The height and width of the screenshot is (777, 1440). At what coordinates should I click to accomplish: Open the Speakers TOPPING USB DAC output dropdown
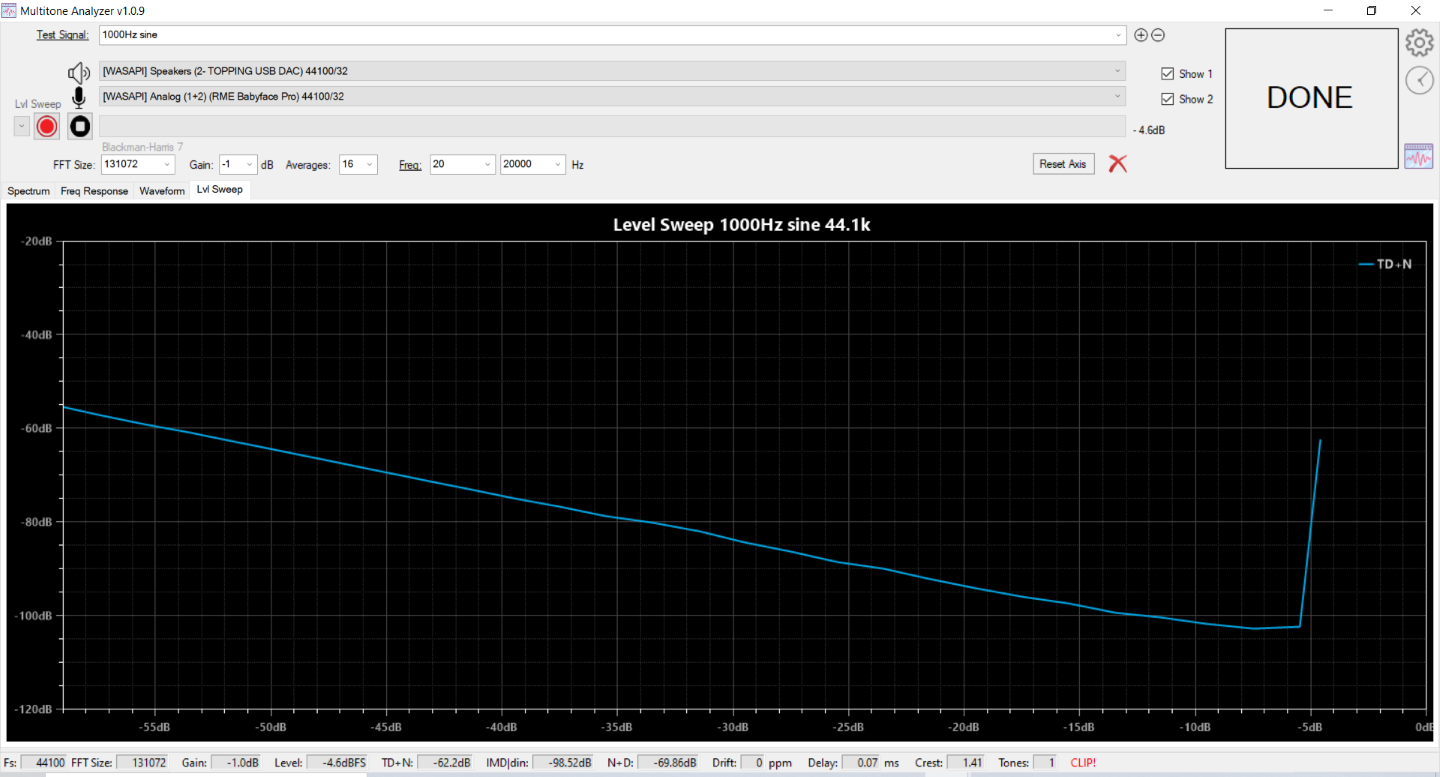1118,71
